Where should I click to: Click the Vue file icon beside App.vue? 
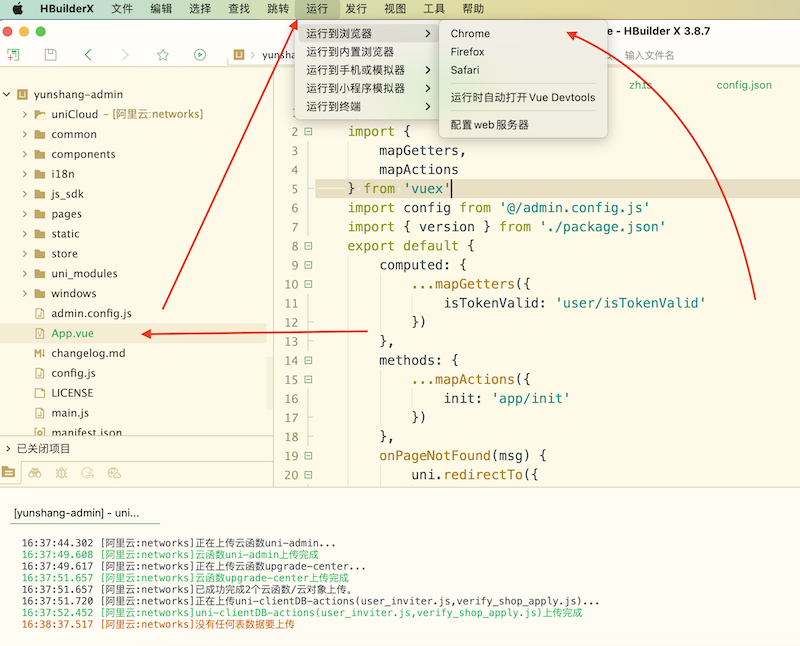click(x=40, y=333)
